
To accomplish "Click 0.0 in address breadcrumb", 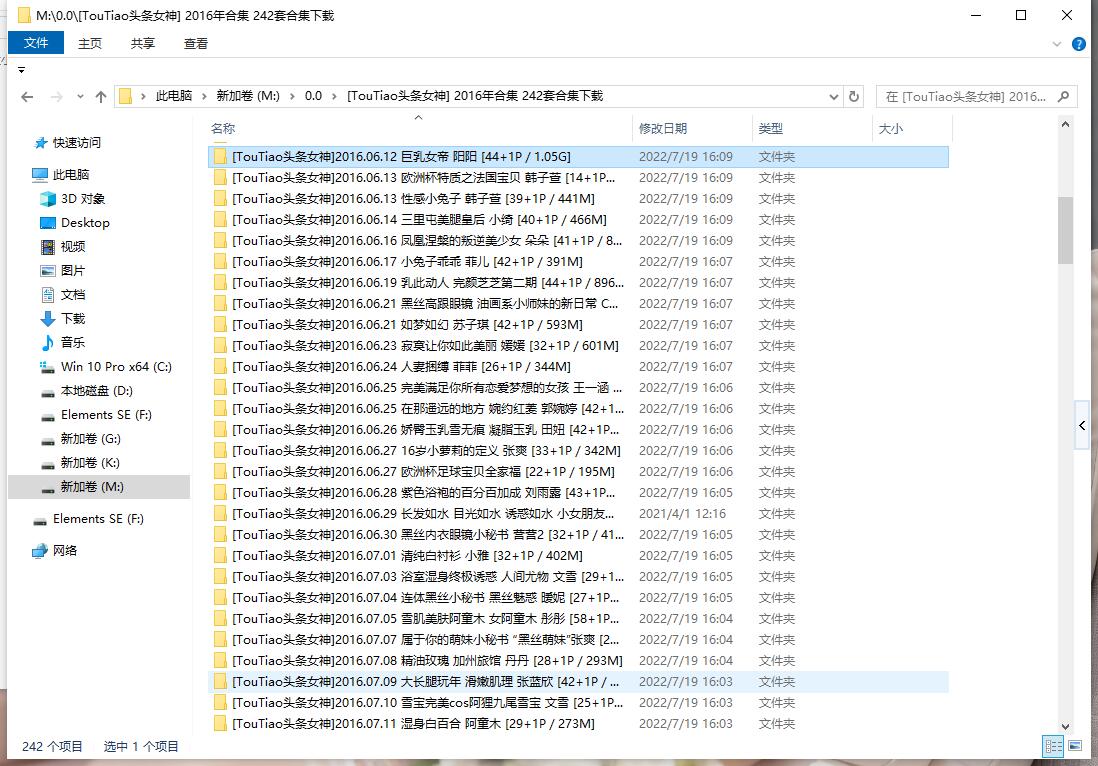I will pos(313,96).
